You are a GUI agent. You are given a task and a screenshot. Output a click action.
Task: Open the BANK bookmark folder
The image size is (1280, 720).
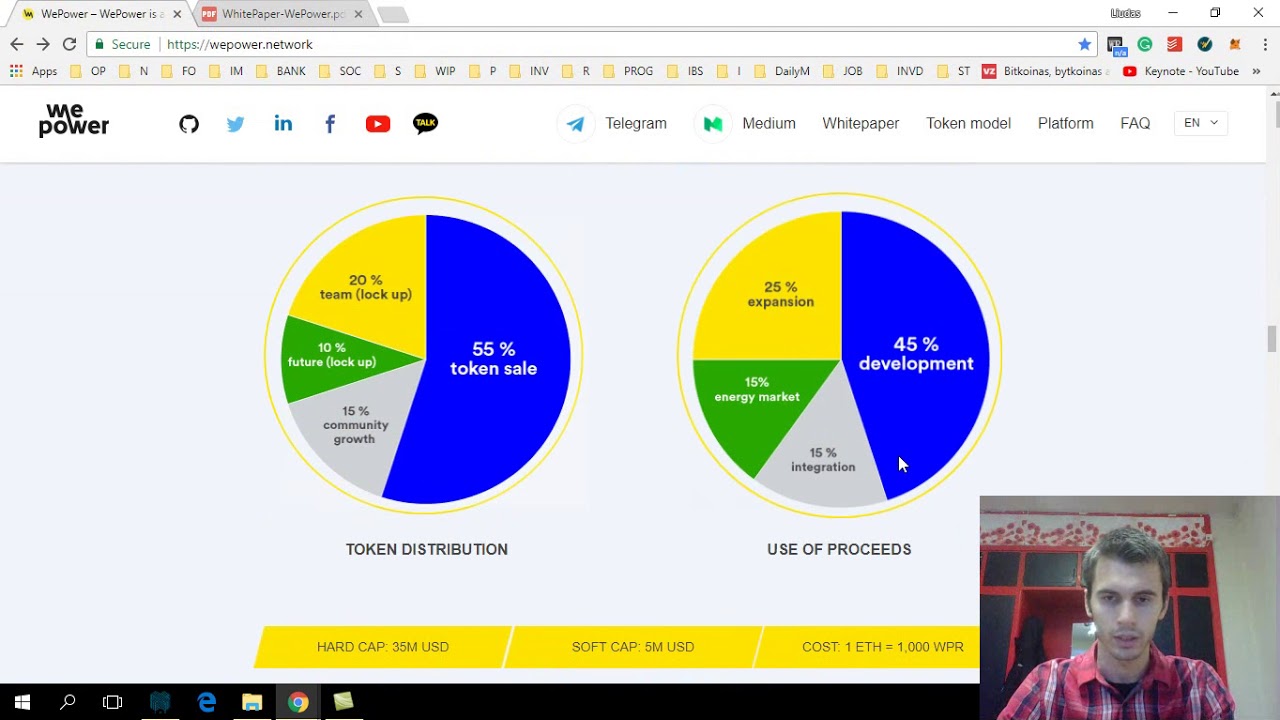281,71
